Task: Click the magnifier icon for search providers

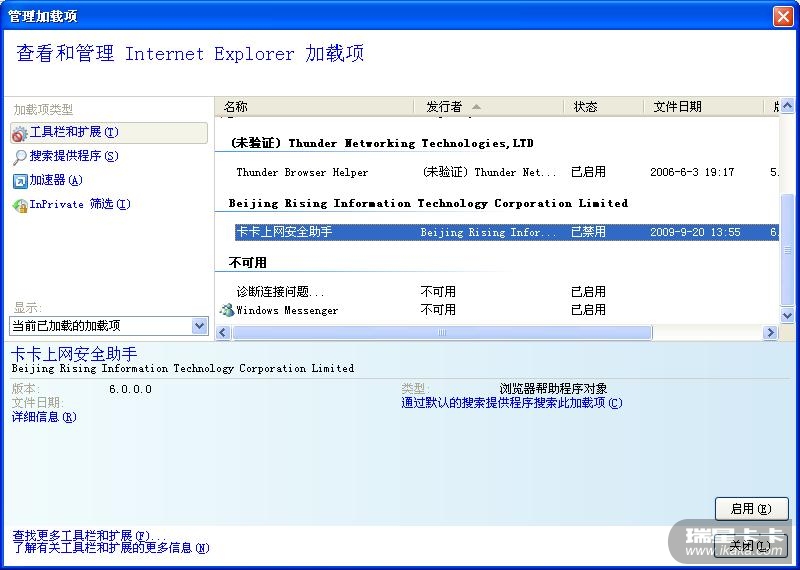Action: click(x=20, y=157)
